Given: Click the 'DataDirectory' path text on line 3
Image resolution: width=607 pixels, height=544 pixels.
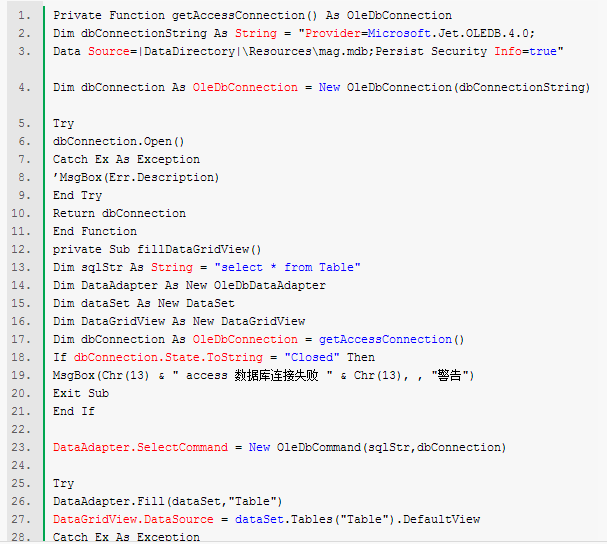Looking at the screenshot, I should (x=189, y=51).
